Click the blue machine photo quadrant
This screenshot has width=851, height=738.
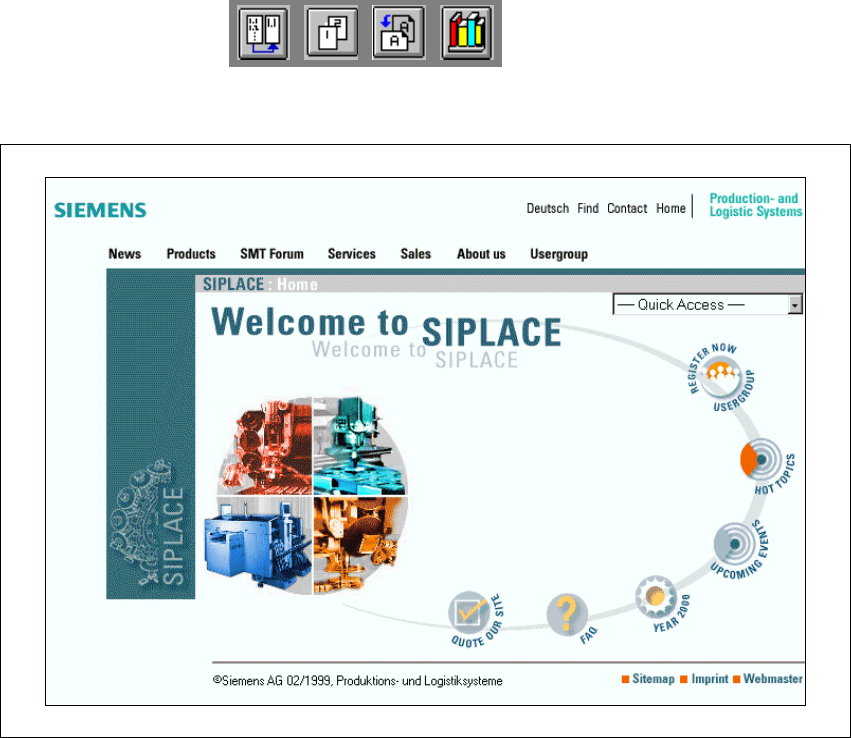(x=258, y=544)
